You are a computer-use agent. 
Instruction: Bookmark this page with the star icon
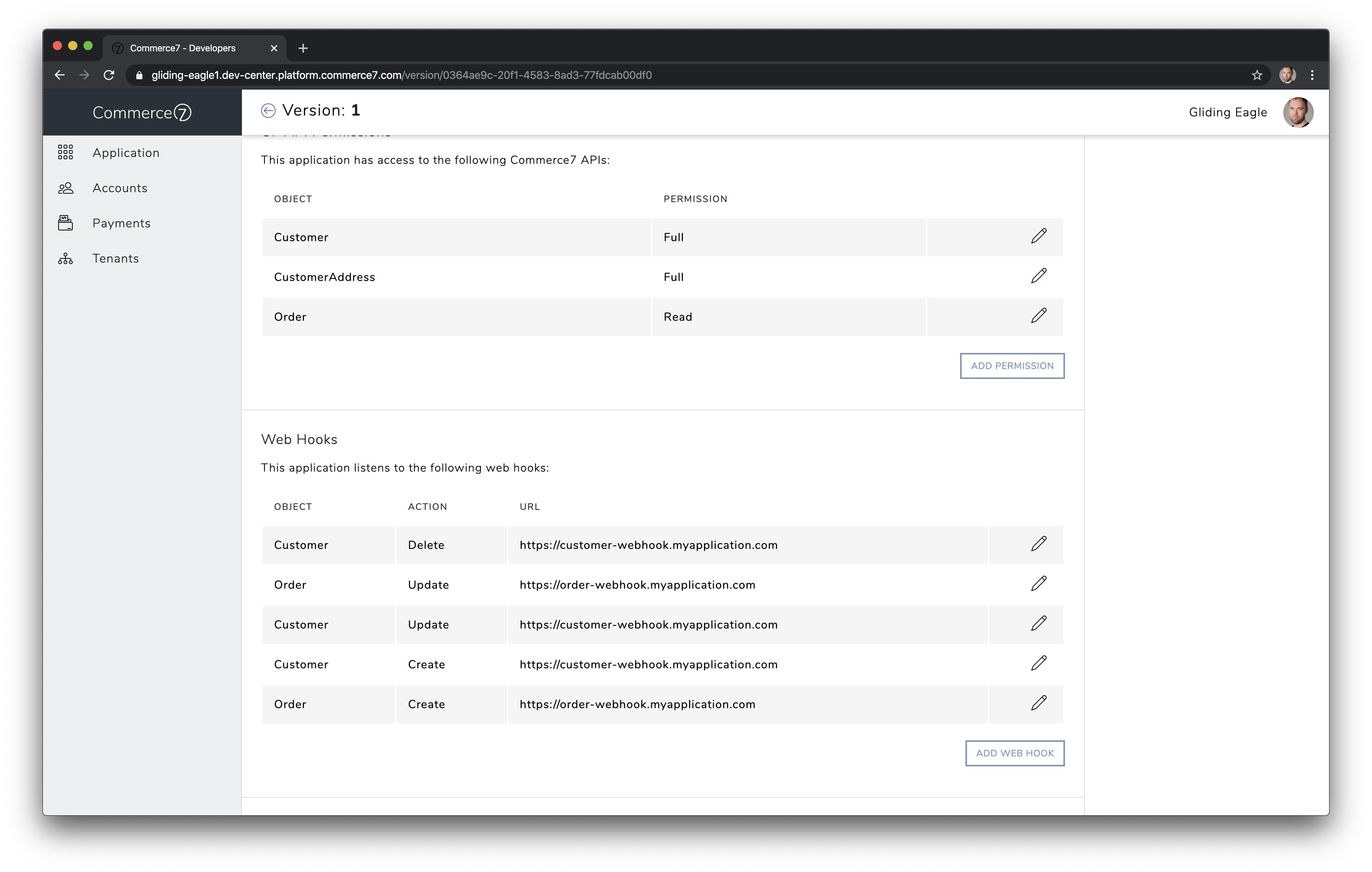1256,75
